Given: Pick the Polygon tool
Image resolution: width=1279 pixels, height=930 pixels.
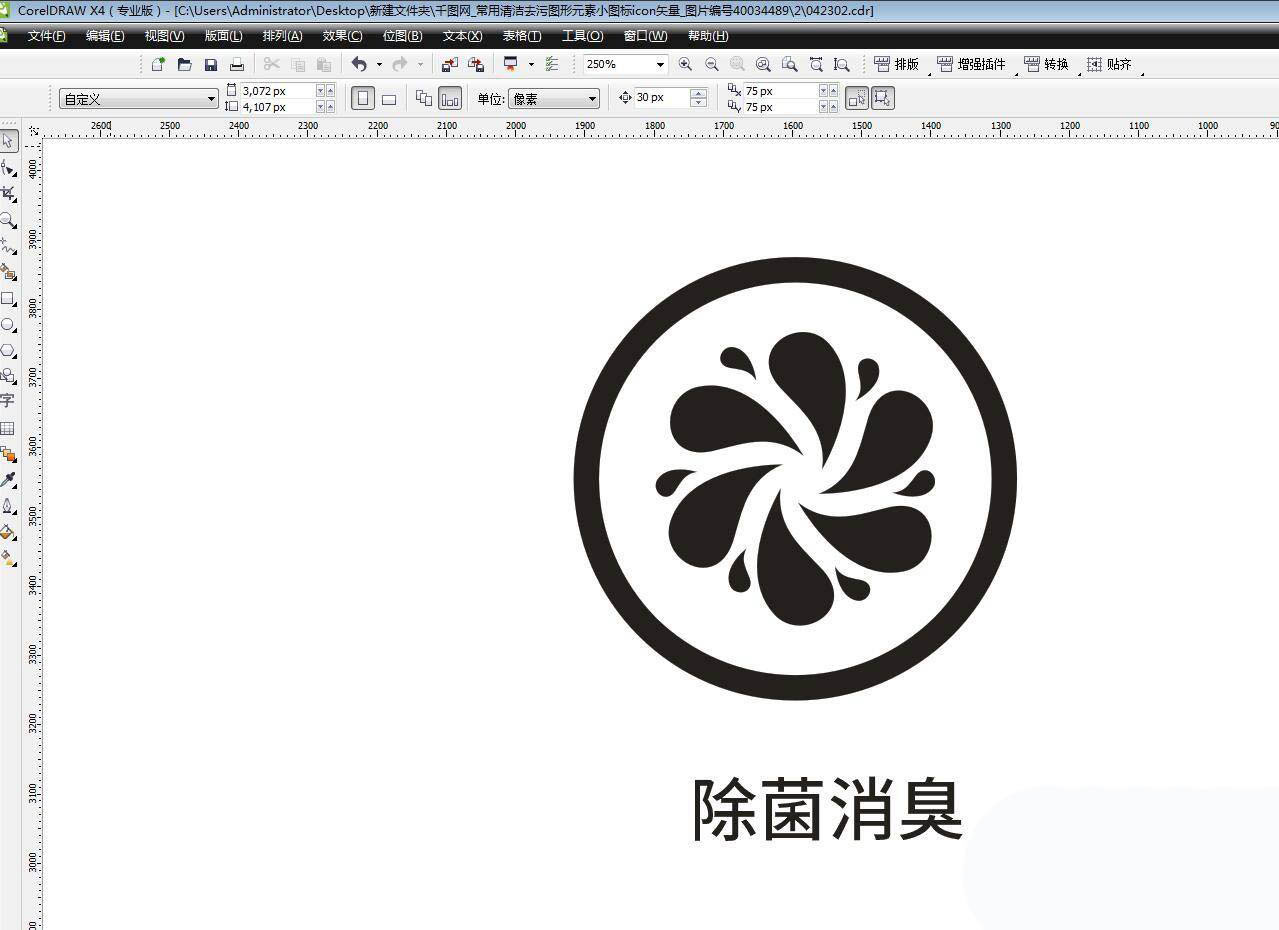Looking at the screenshot, I should click(8, 350).
